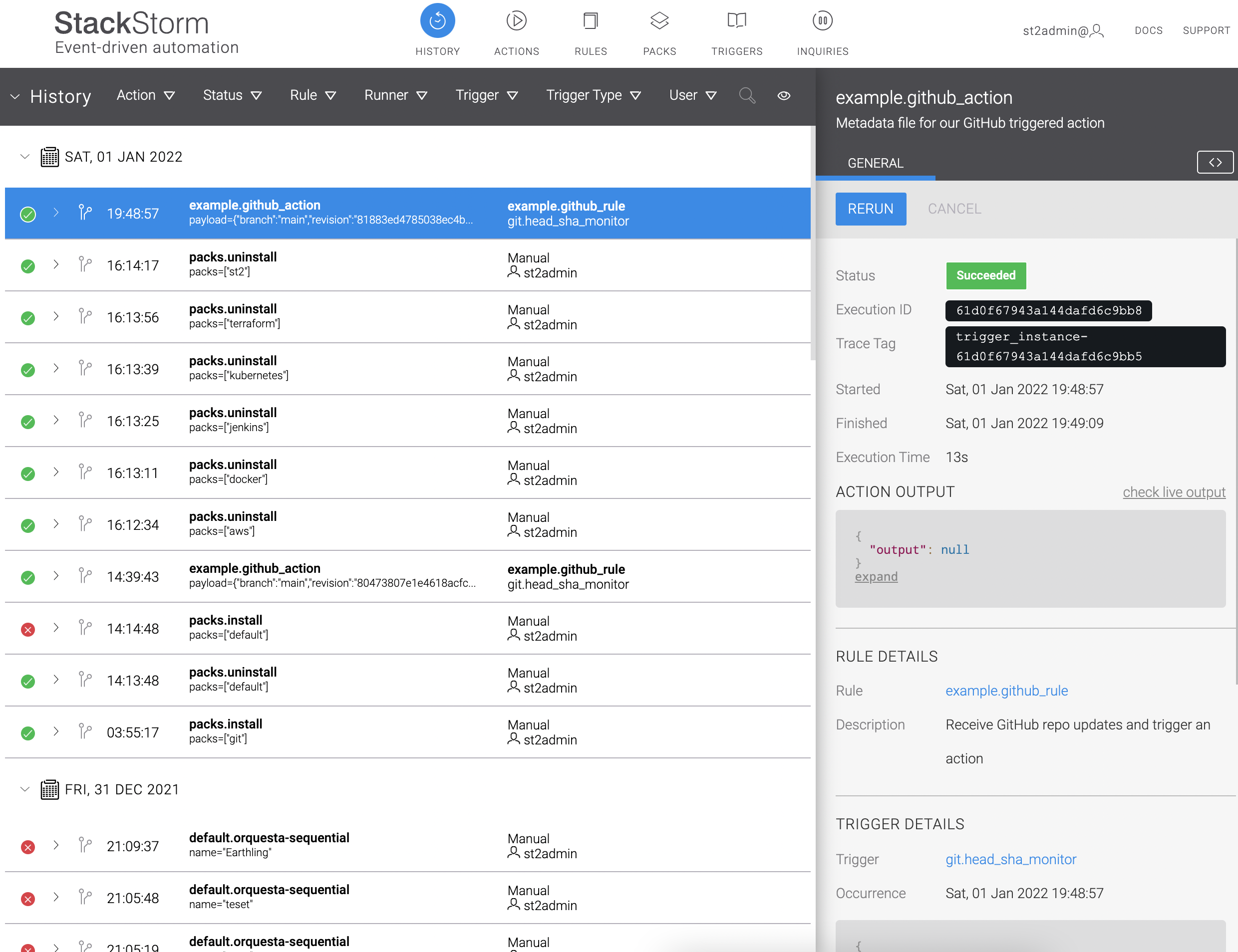
Task: Open Rules page icon
Action: point(590,21)
